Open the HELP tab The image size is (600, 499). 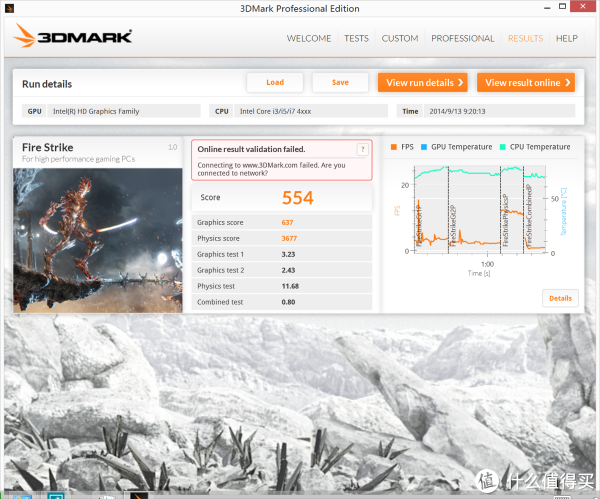(x=567, y=38)
